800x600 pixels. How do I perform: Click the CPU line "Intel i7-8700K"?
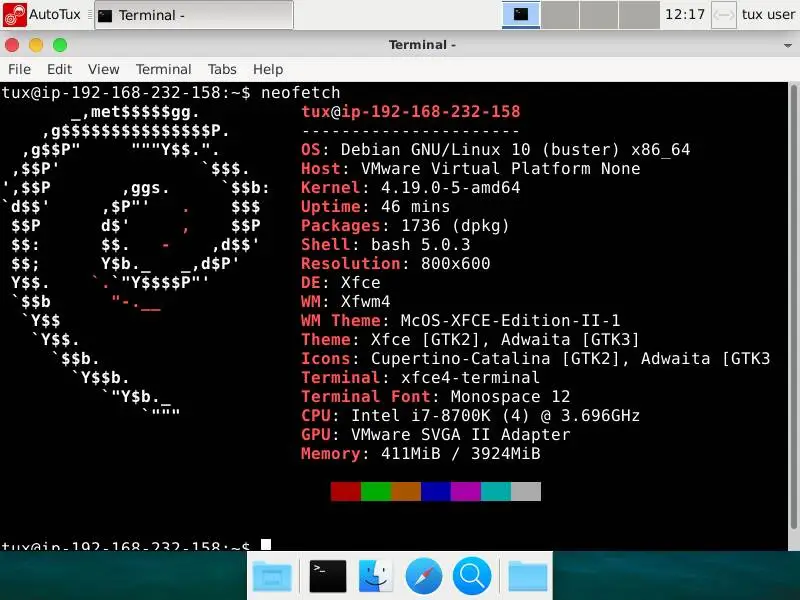tap(420, 416)
